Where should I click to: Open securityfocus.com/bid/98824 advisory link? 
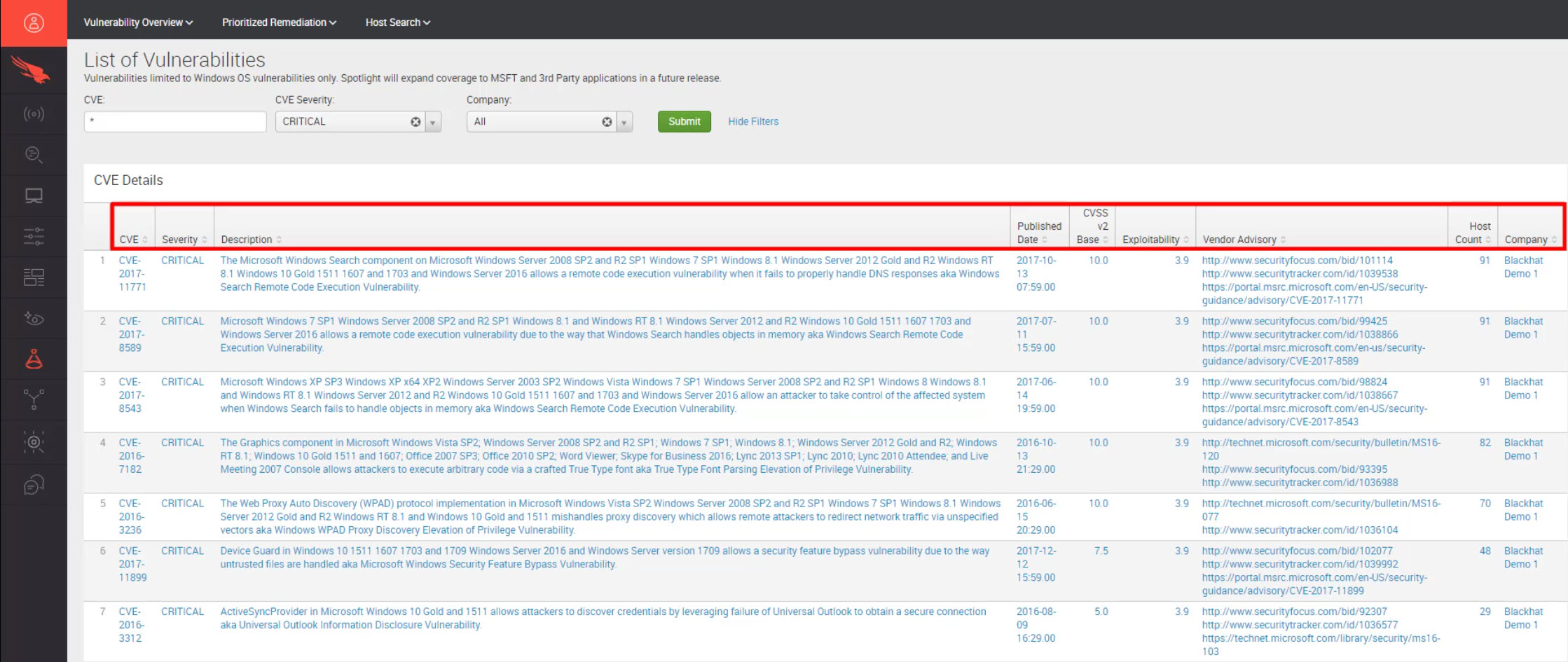(1294, 382)
